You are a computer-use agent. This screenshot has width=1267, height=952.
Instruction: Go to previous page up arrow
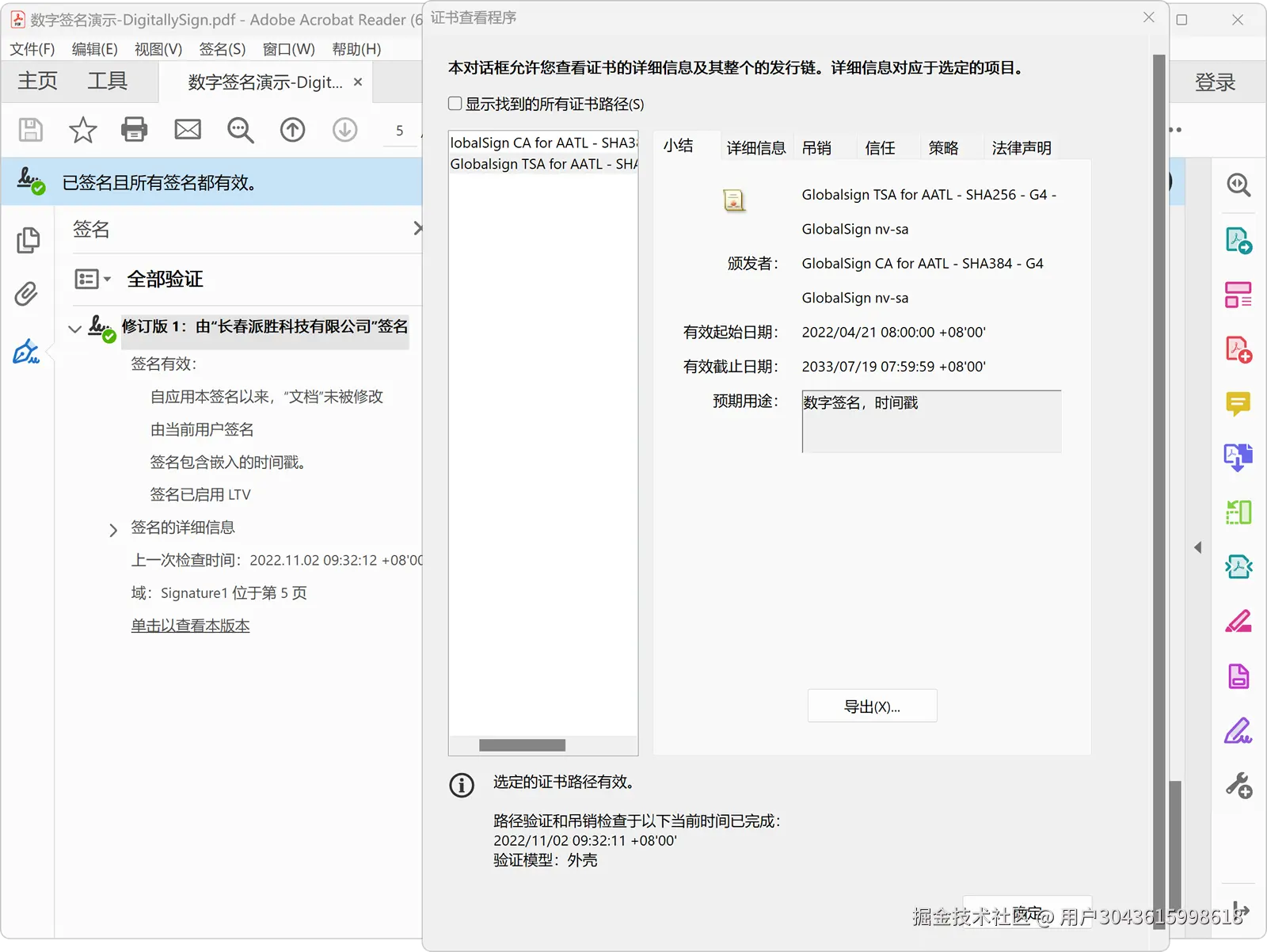[x=293, y=130]
